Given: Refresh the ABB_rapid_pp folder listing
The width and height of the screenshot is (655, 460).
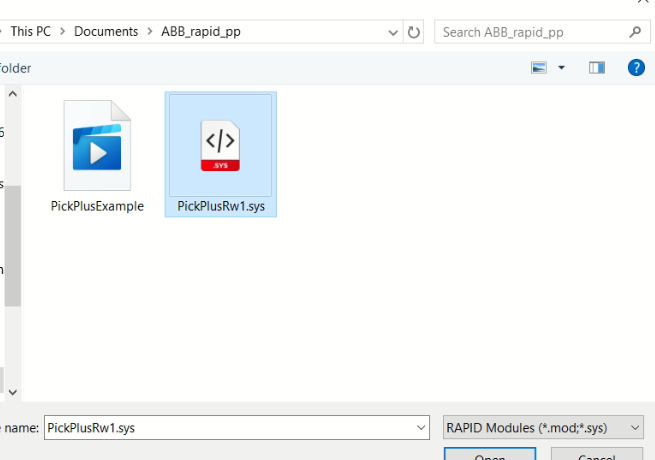Looking at the screenshot, I should coord(413,32).
